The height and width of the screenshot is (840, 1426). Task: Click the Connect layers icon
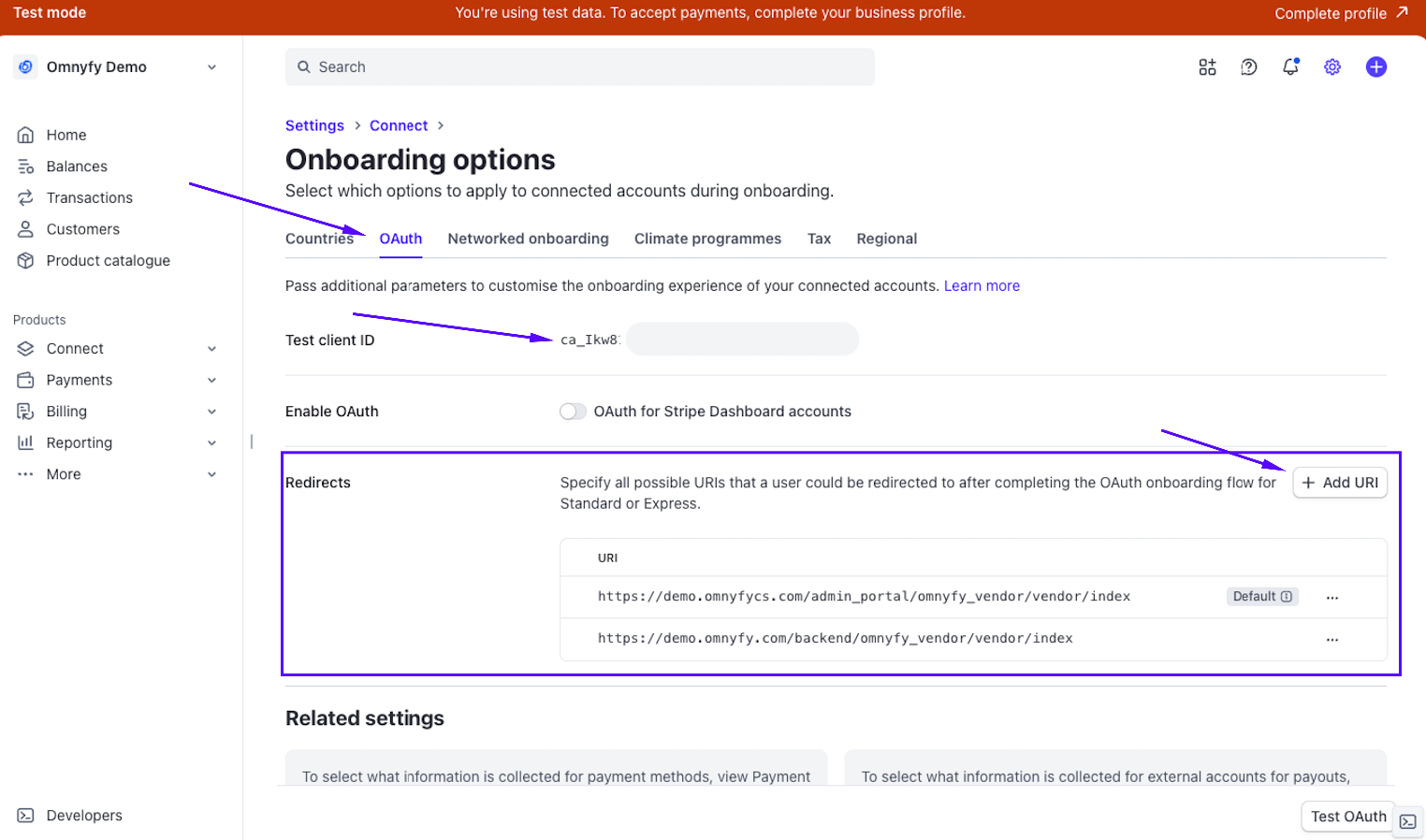point(25,348)
